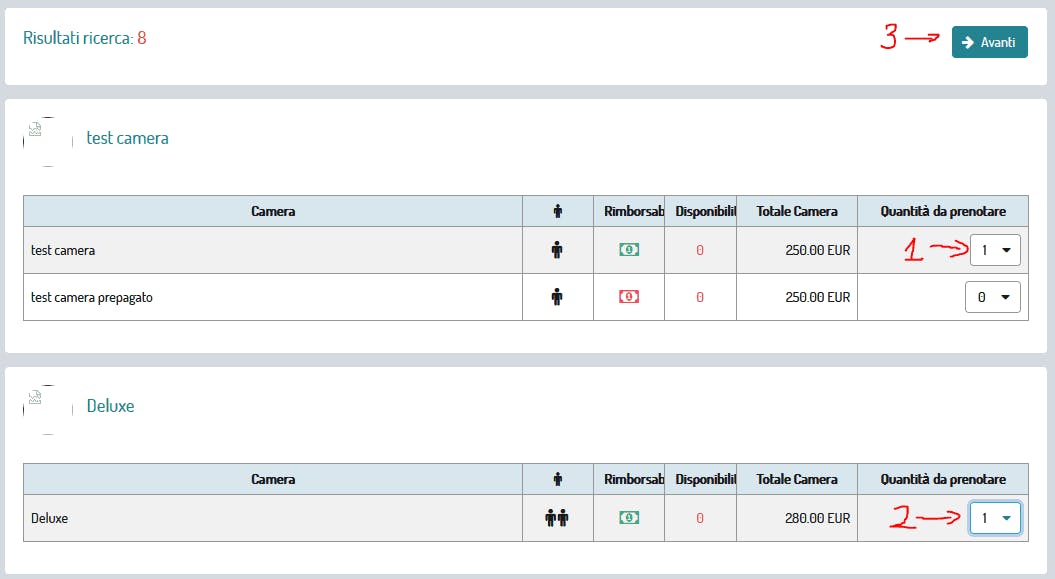Click person icon in test camera prepagato row
The image size is (1055, 579).
click(557, 297)
